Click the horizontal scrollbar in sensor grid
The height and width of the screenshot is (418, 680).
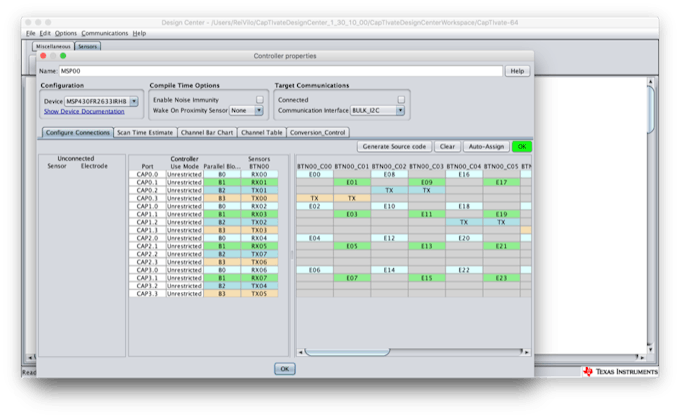(x=347, y=352)
